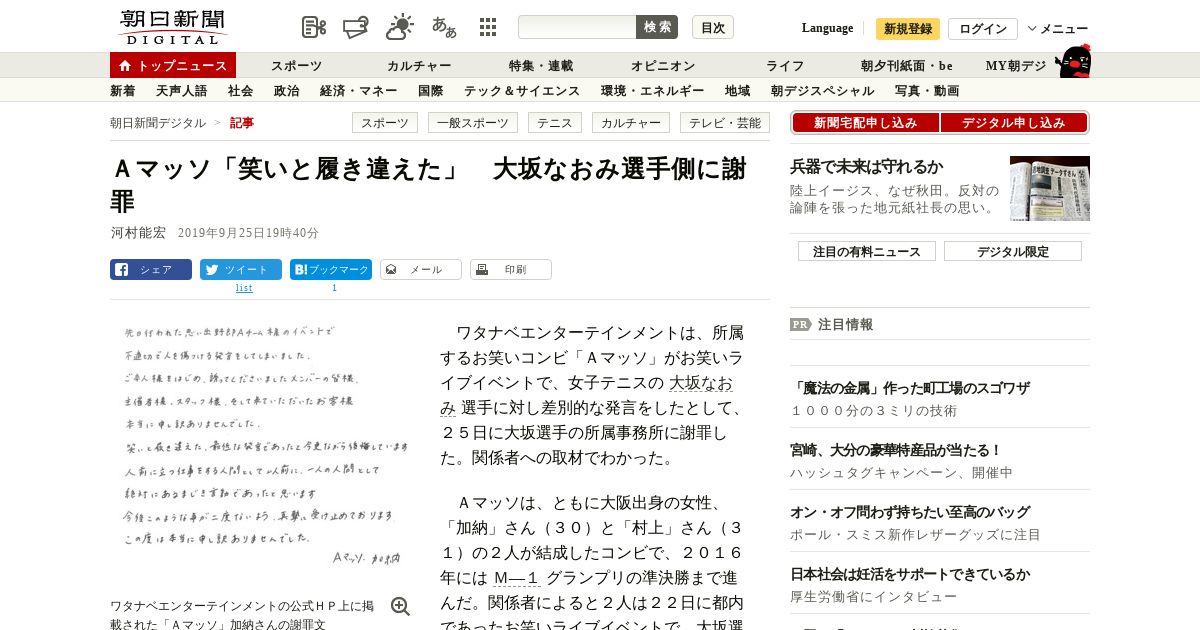Open 新着 in the sub navigation
The height and width of the screenshot is (630, 1200).
[122, 90]
